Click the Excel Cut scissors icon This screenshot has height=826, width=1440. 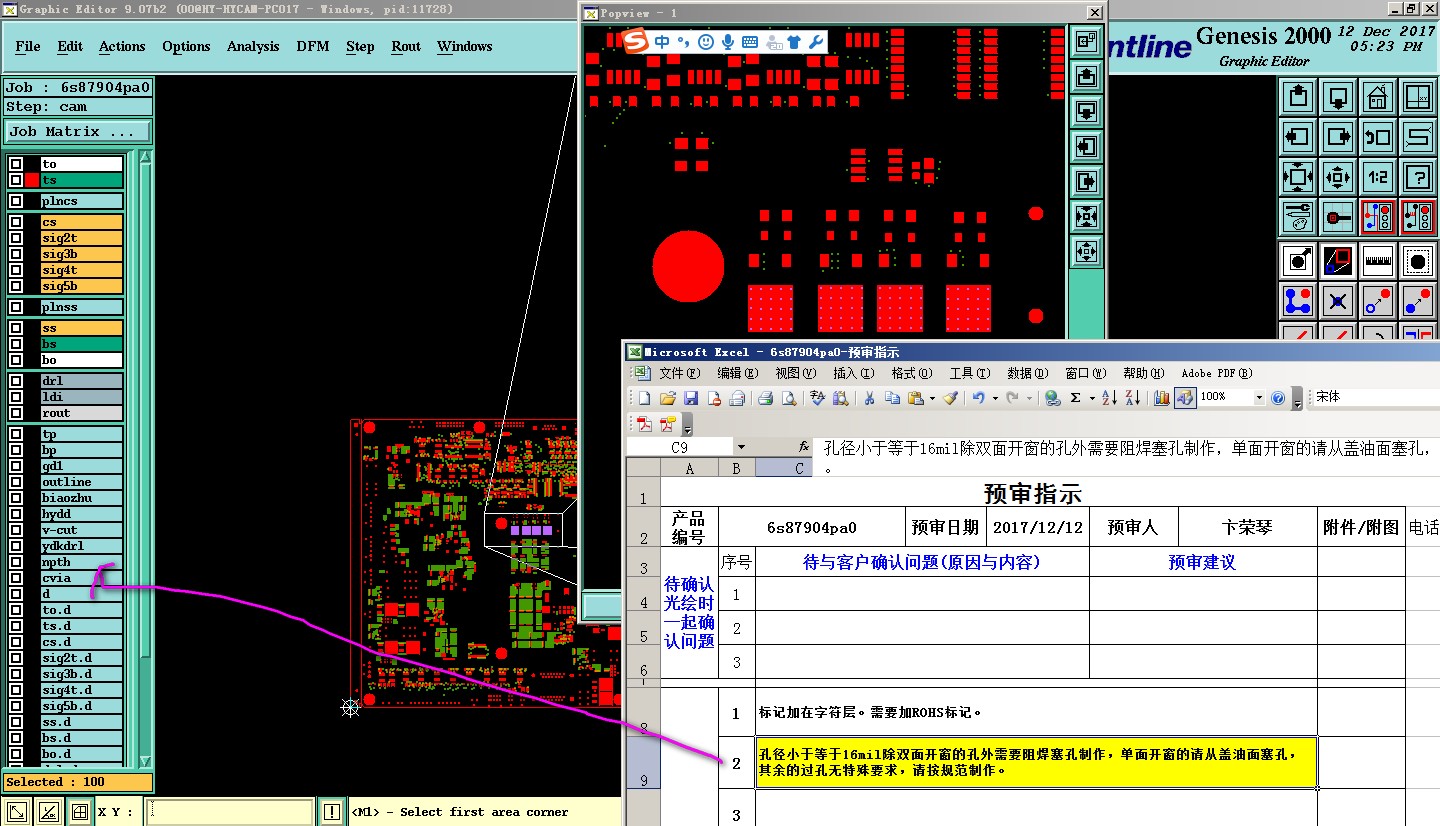(x=869, y=398)
